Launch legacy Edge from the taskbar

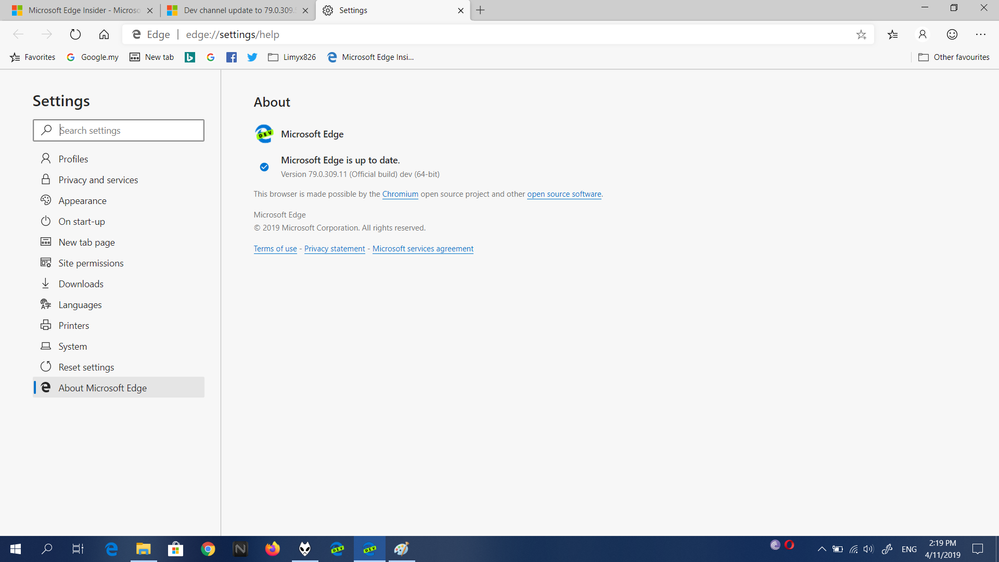(111, 549)
